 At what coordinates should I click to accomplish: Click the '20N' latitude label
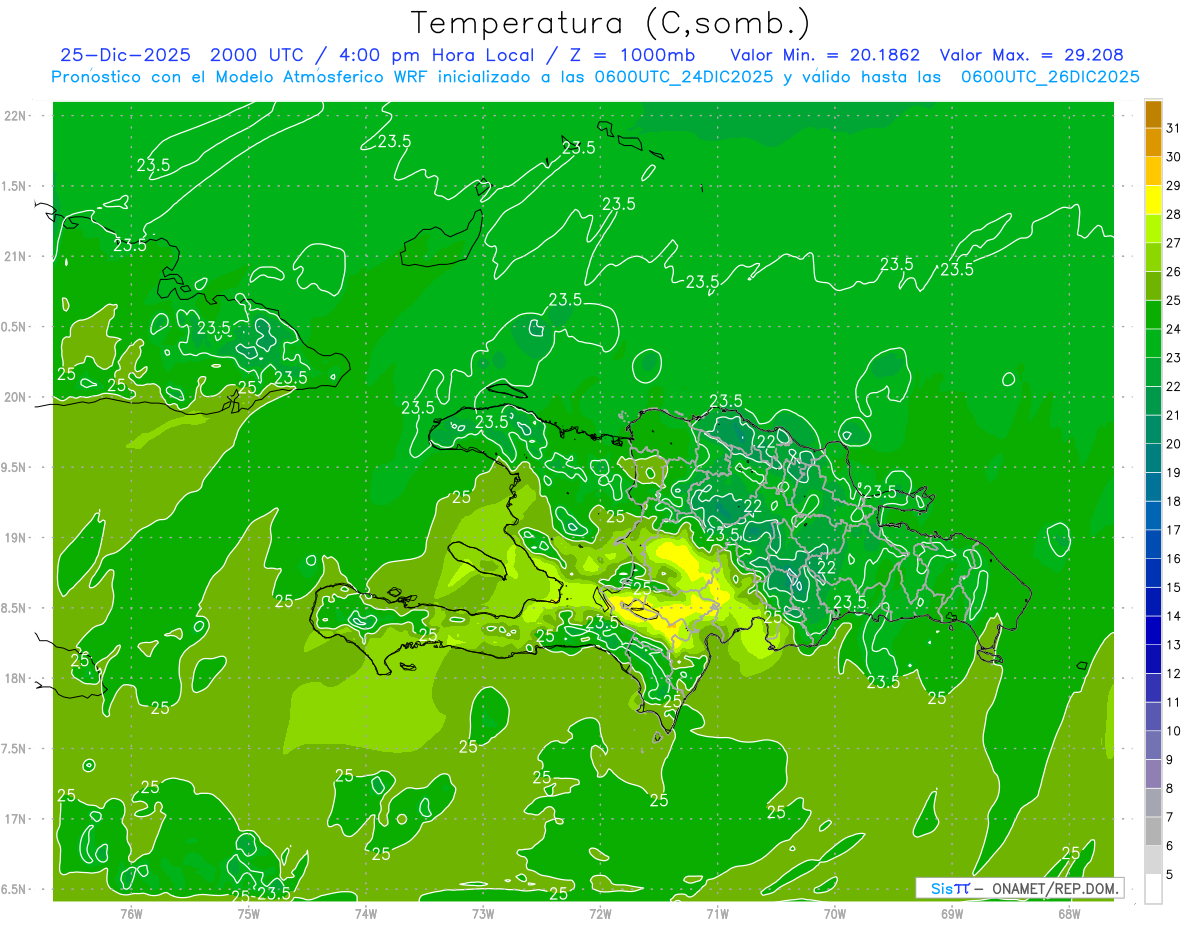pyautogui.click(x=15, y=397)
